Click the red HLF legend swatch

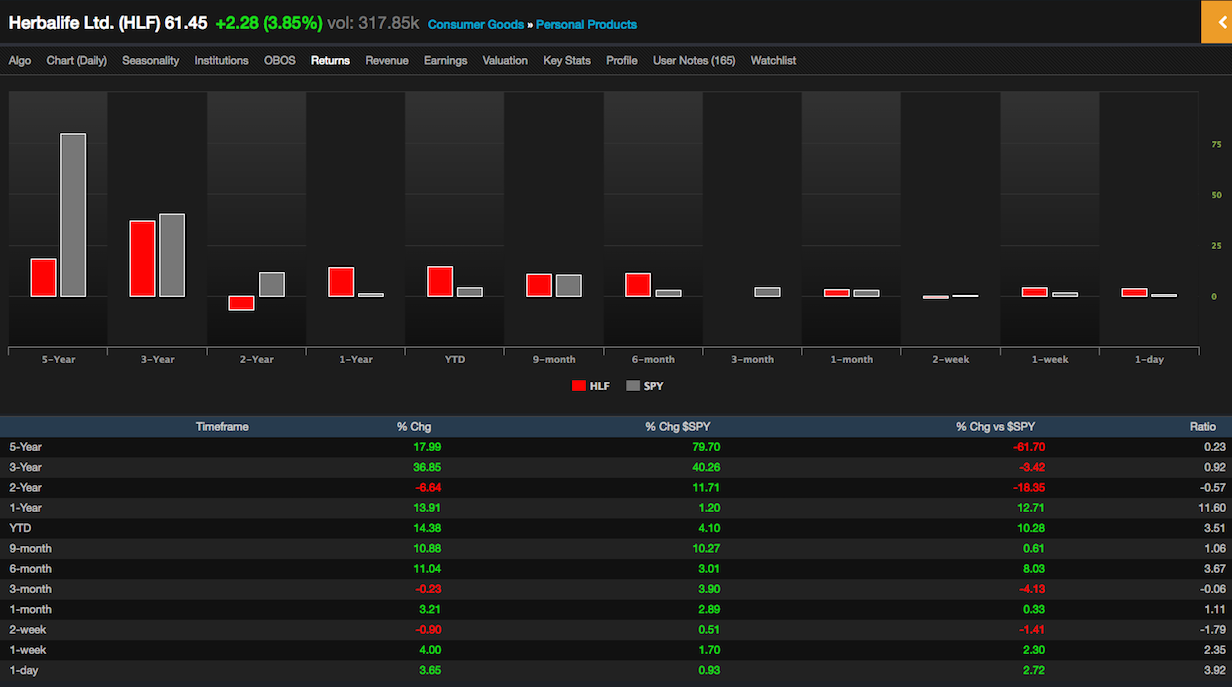pos(578,386)
